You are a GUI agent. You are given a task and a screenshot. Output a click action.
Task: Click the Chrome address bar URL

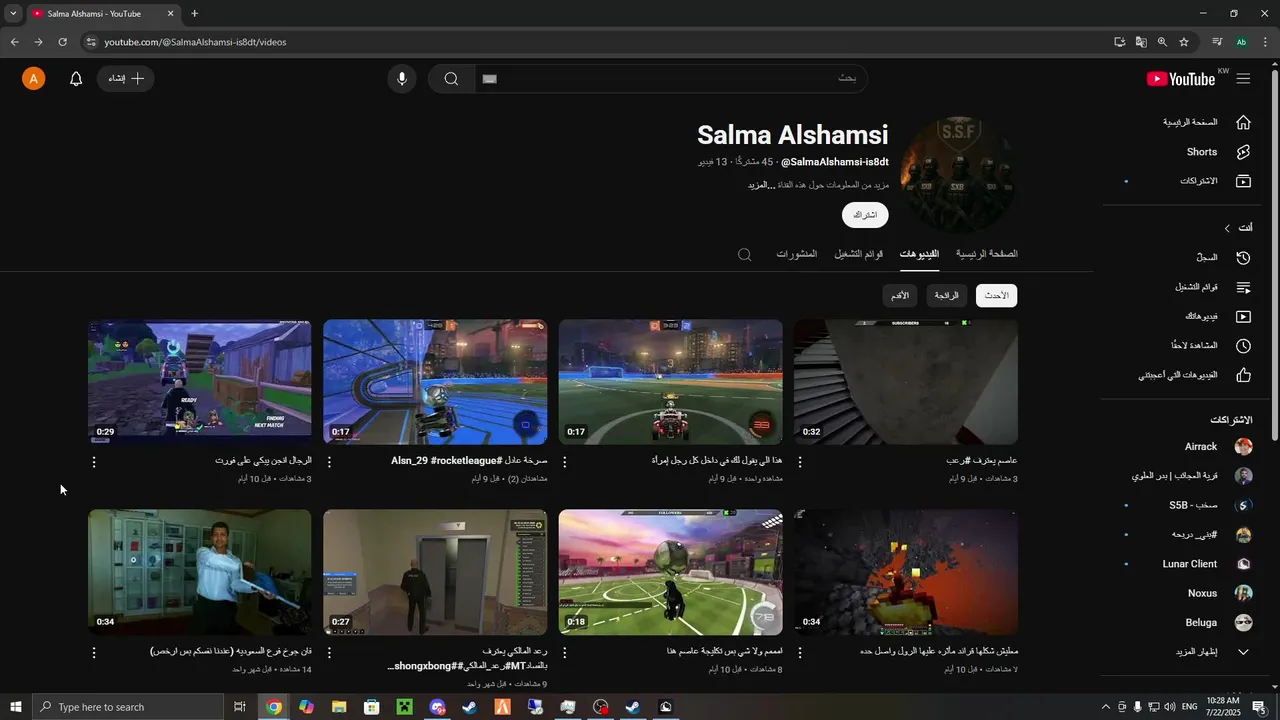coord(196,42)
